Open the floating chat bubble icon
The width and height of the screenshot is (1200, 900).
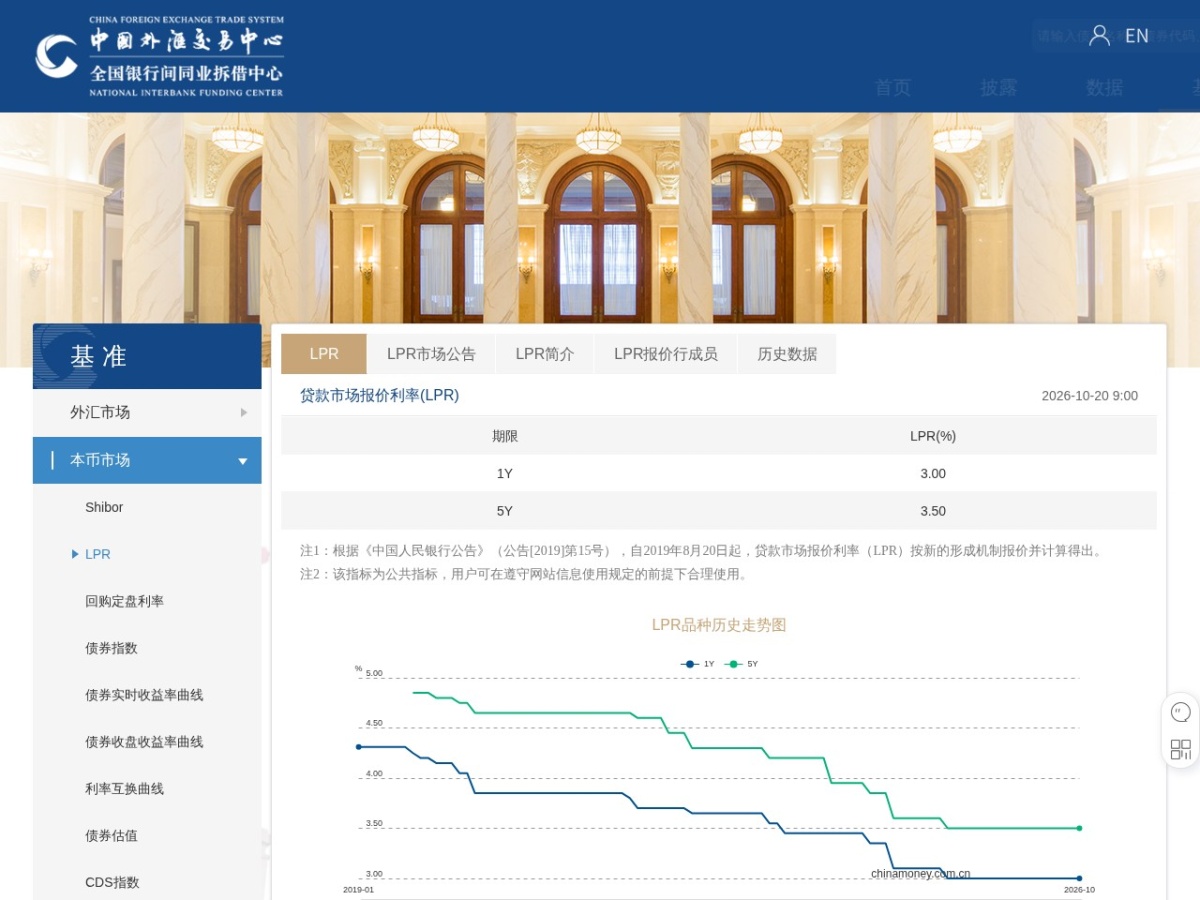(1181, 713)
